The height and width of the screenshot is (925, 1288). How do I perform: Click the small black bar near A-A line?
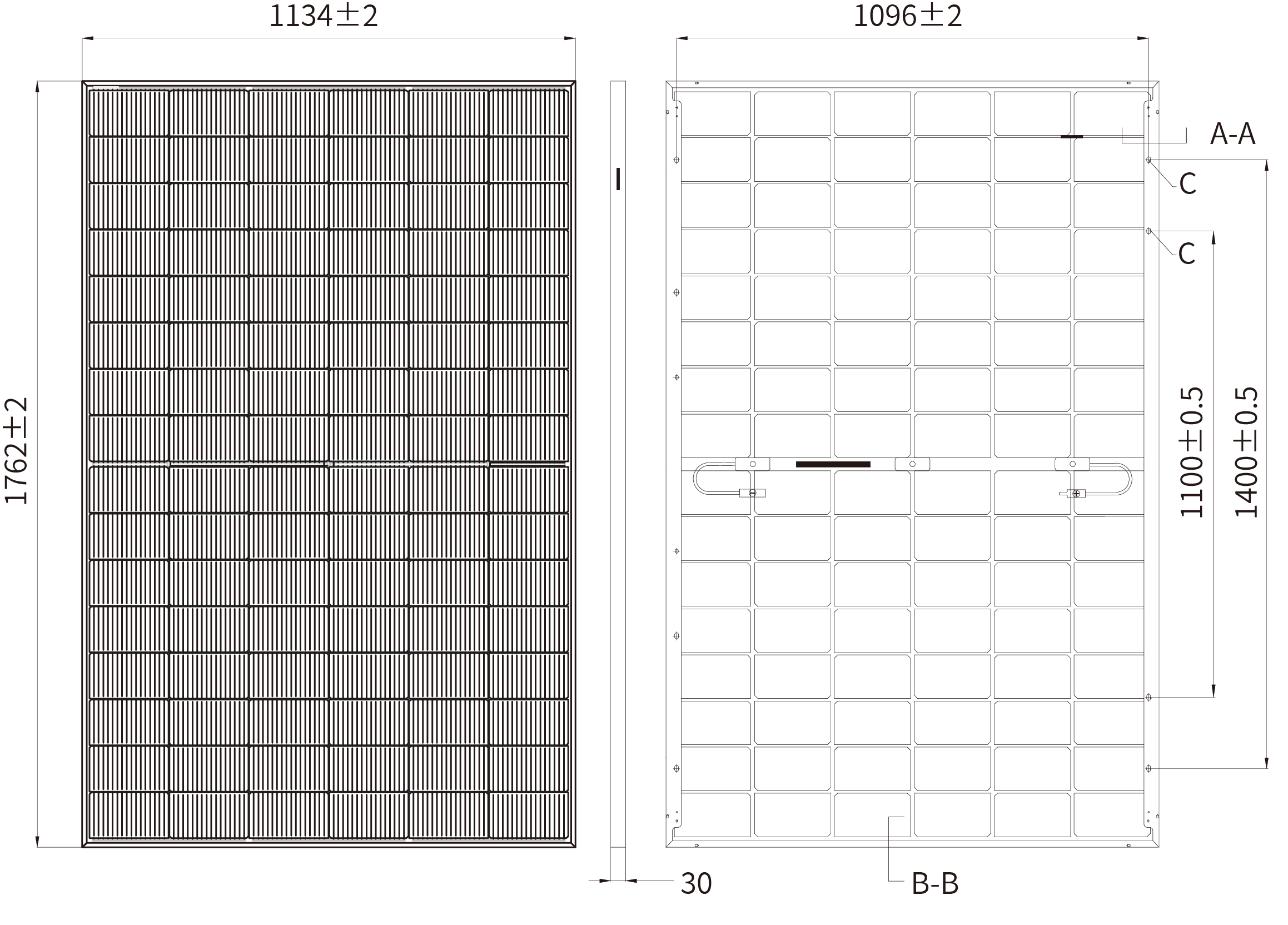pos(1072,137)
